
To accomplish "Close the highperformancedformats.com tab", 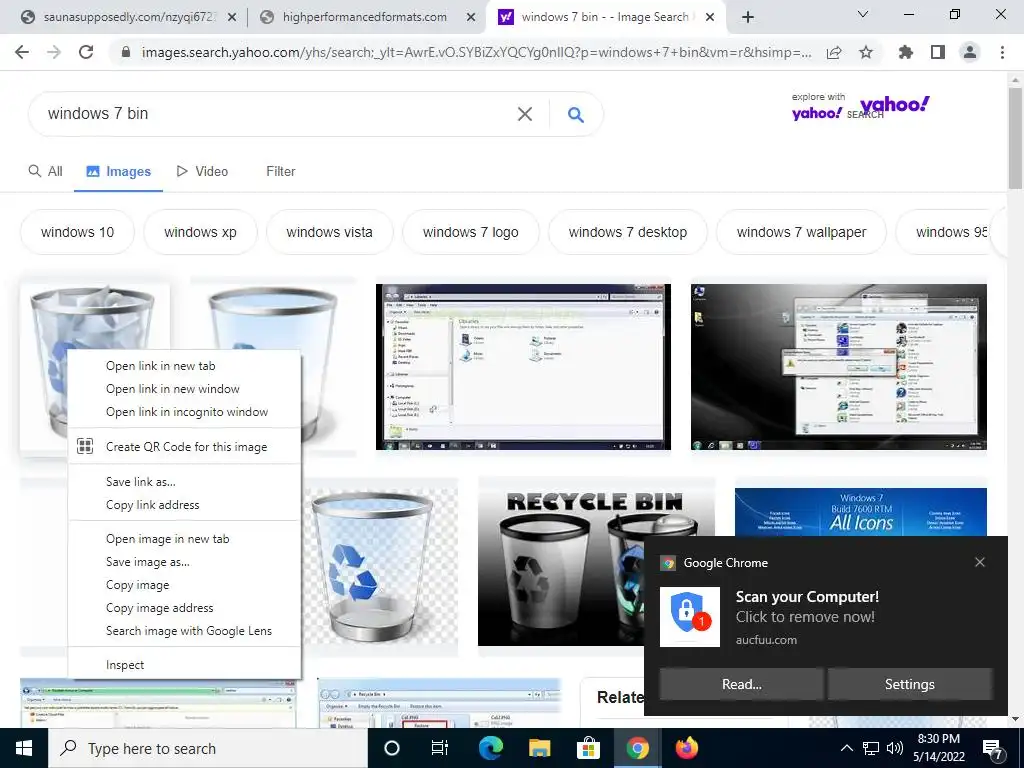I will tap(471, 18).
